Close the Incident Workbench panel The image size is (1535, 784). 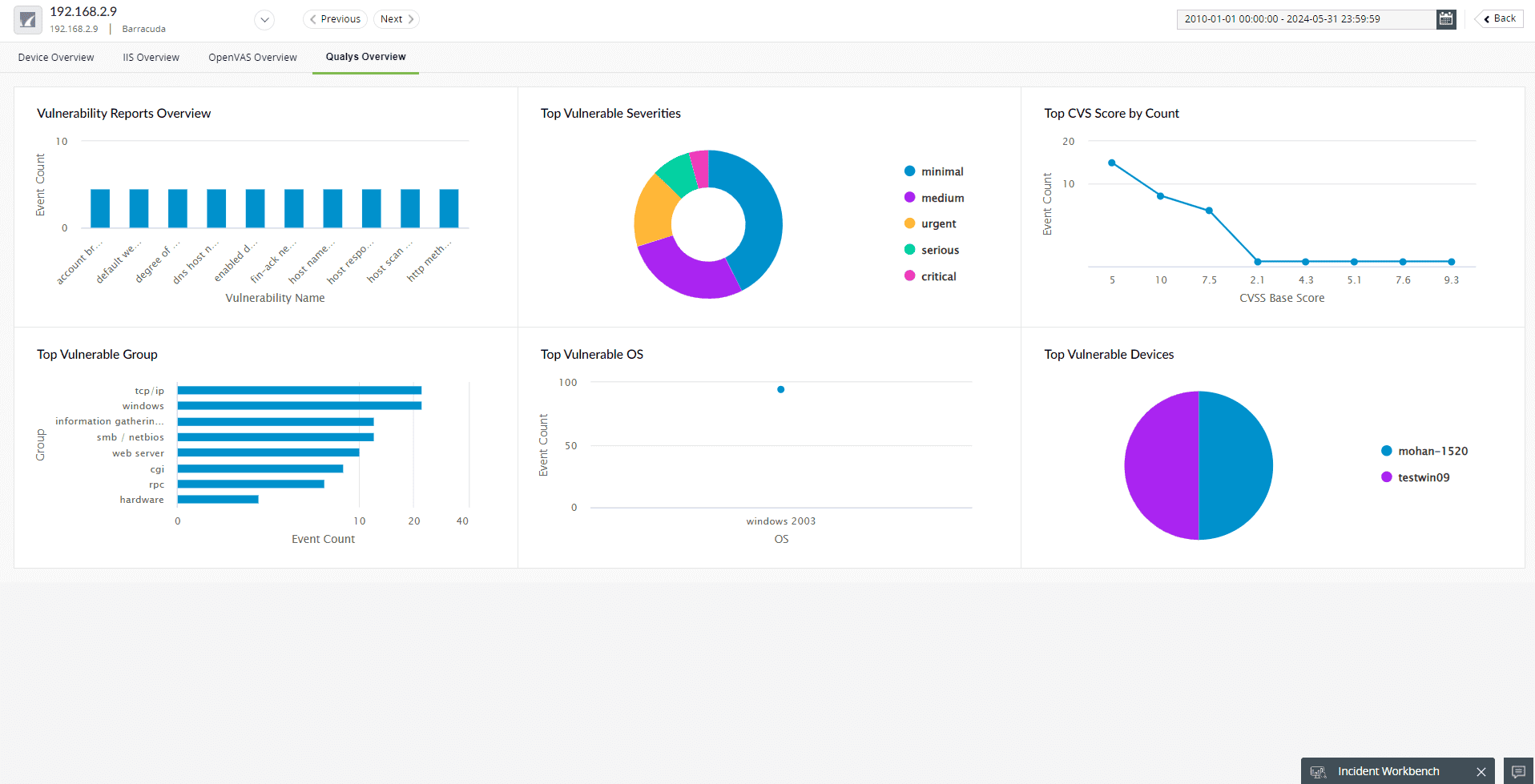1481,772
